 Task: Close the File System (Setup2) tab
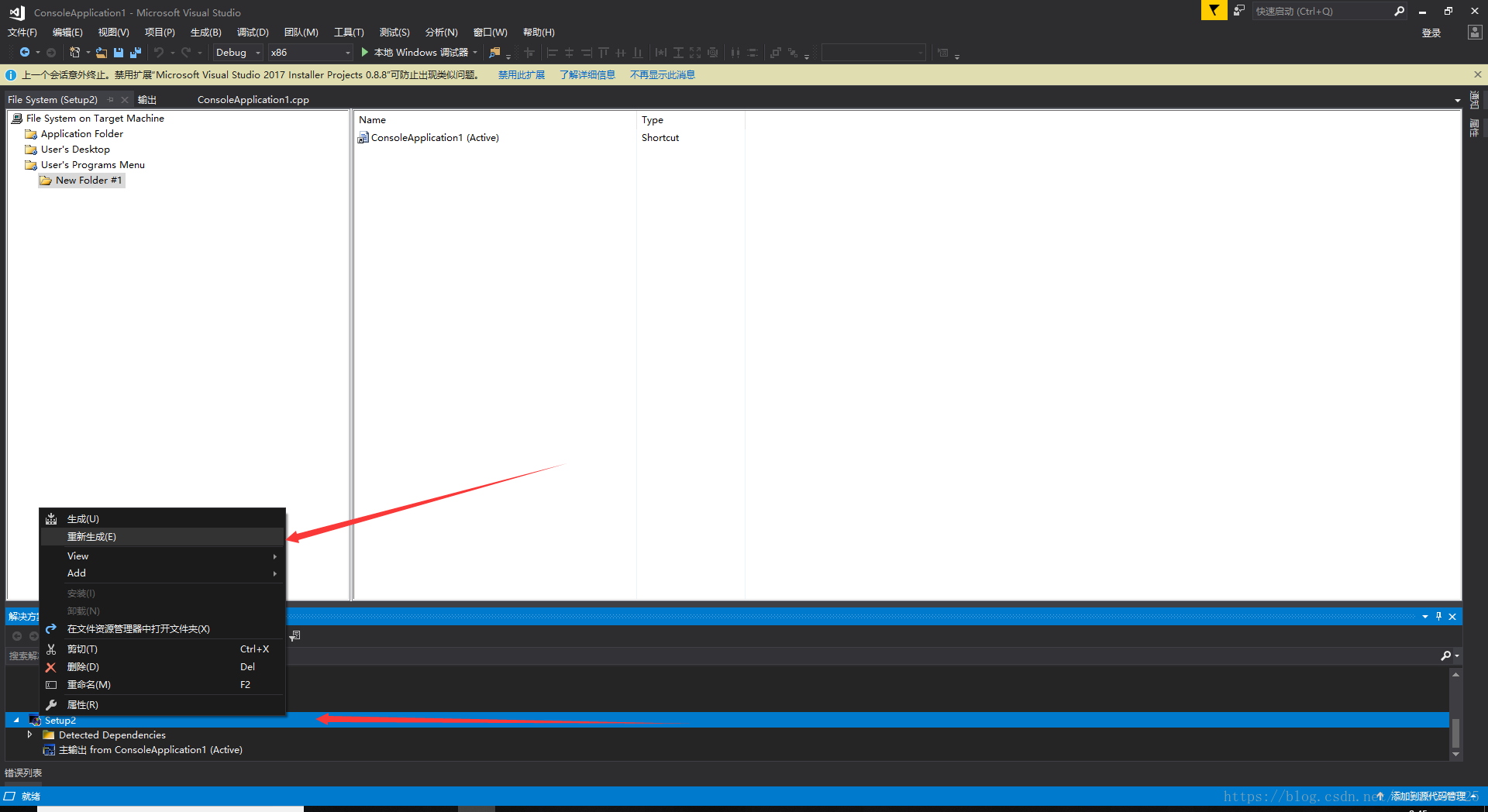point(125,99)
